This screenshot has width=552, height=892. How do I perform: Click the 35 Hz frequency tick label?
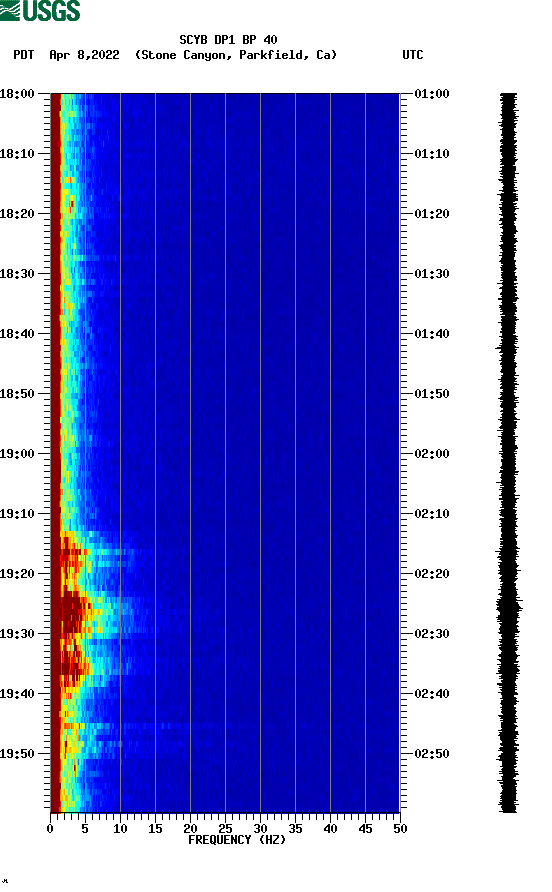[295, 829]
